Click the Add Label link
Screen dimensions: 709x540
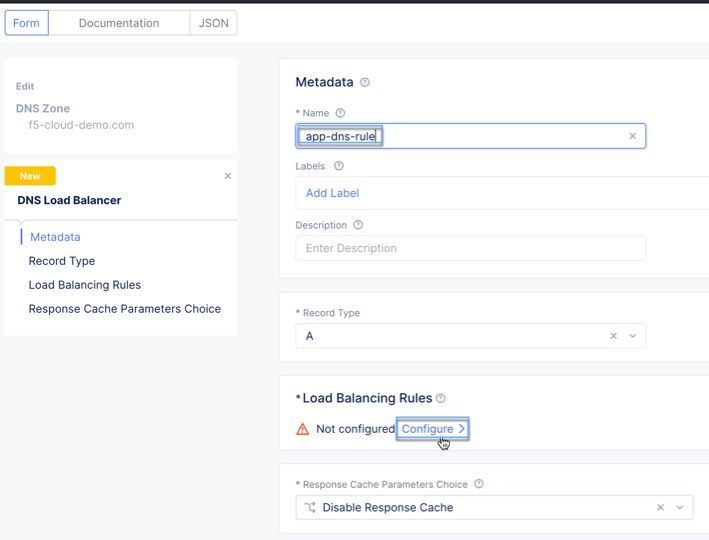click(x=332, y=193)
